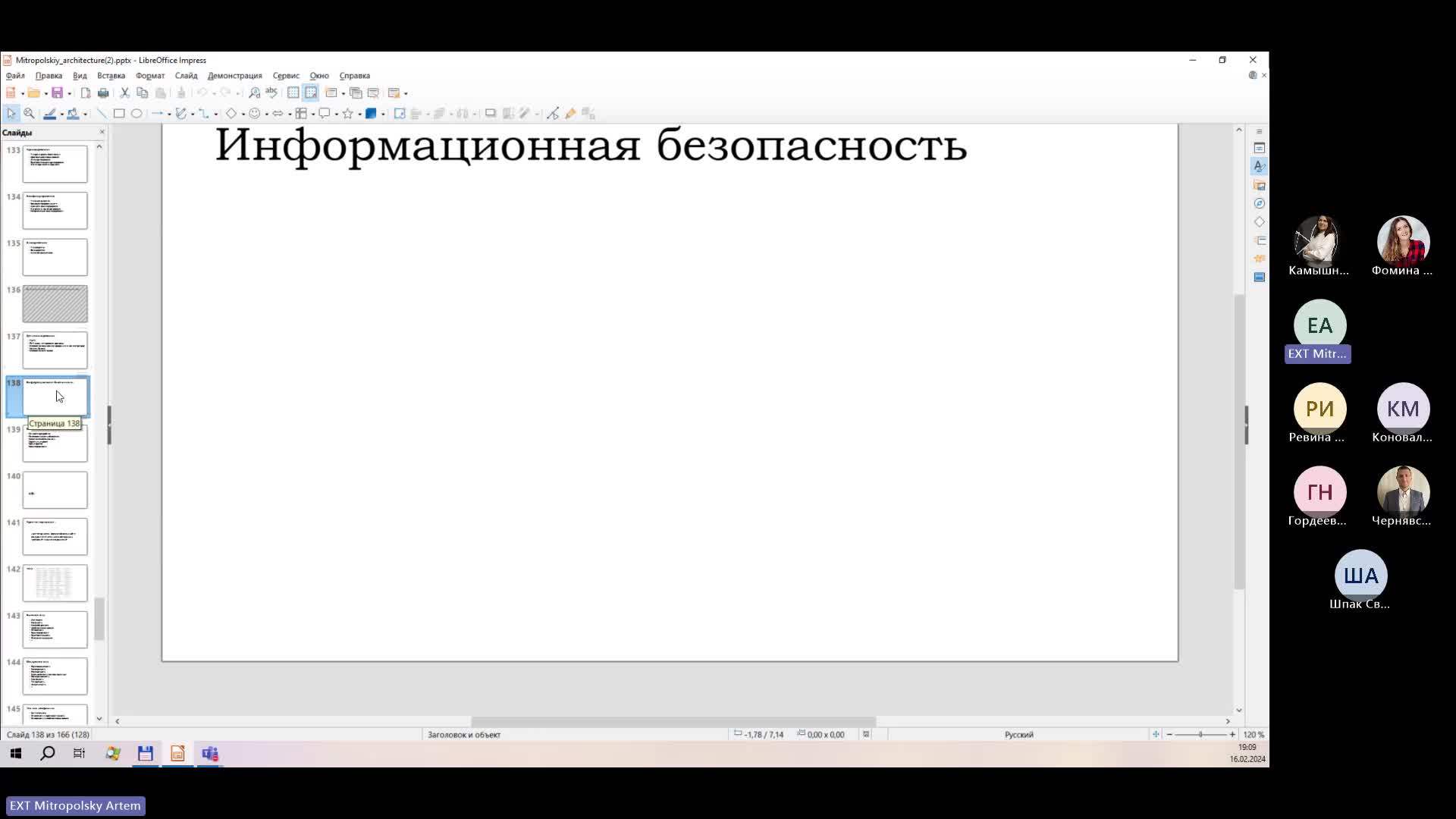Click the Line Color pencil icon
The height and width of the screenshot is (819, 1456).
(50, 114)
